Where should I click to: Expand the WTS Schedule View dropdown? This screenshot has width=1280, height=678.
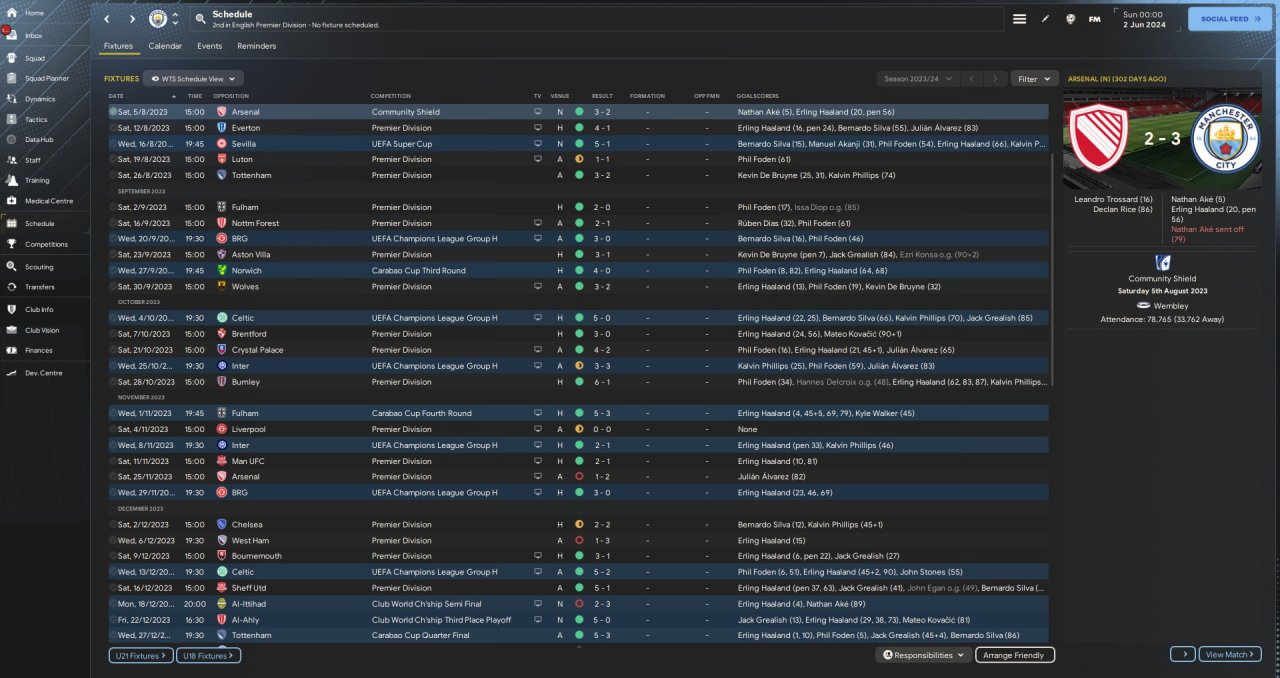pyautogui.click(x=193, y=78)
